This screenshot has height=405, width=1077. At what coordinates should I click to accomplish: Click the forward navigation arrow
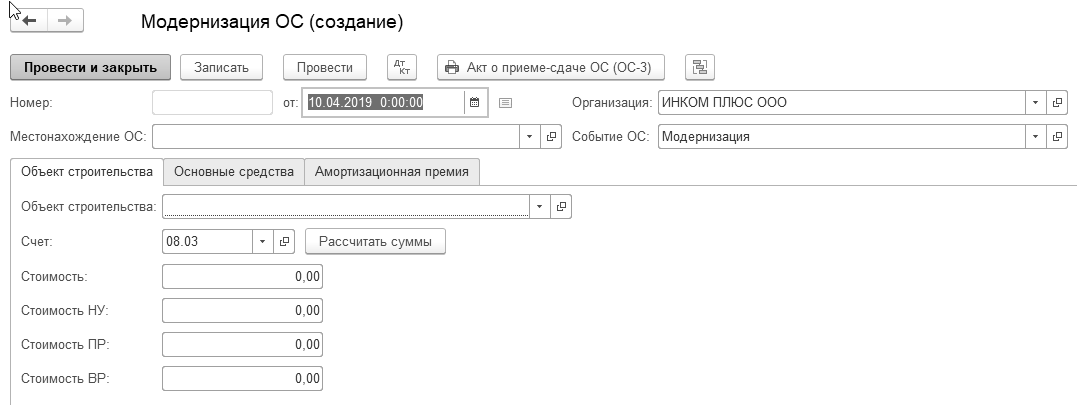[66, 21]
